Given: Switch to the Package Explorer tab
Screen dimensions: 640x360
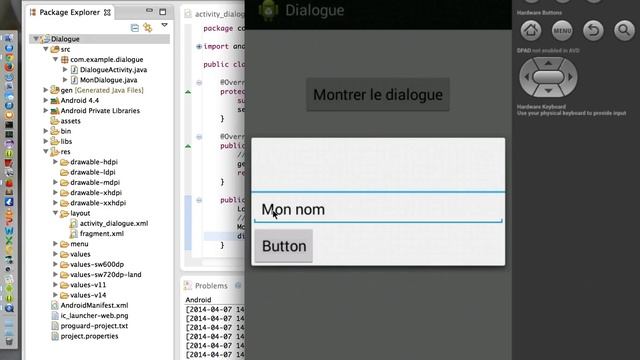Looking at the screenshot, I should pos(69,13).
